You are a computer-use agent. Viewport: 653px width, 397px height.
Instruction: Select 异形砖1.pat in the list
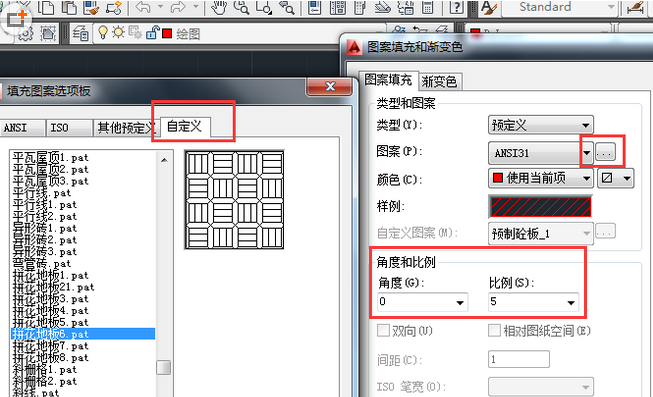pyautogui.click(x=45, y=228)
